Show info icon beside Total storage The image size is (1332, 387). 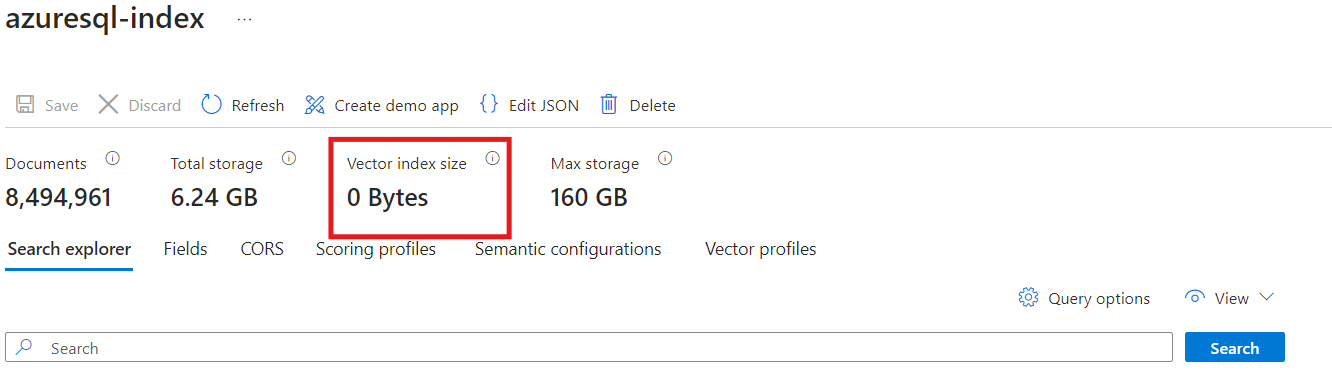point(289,158)
